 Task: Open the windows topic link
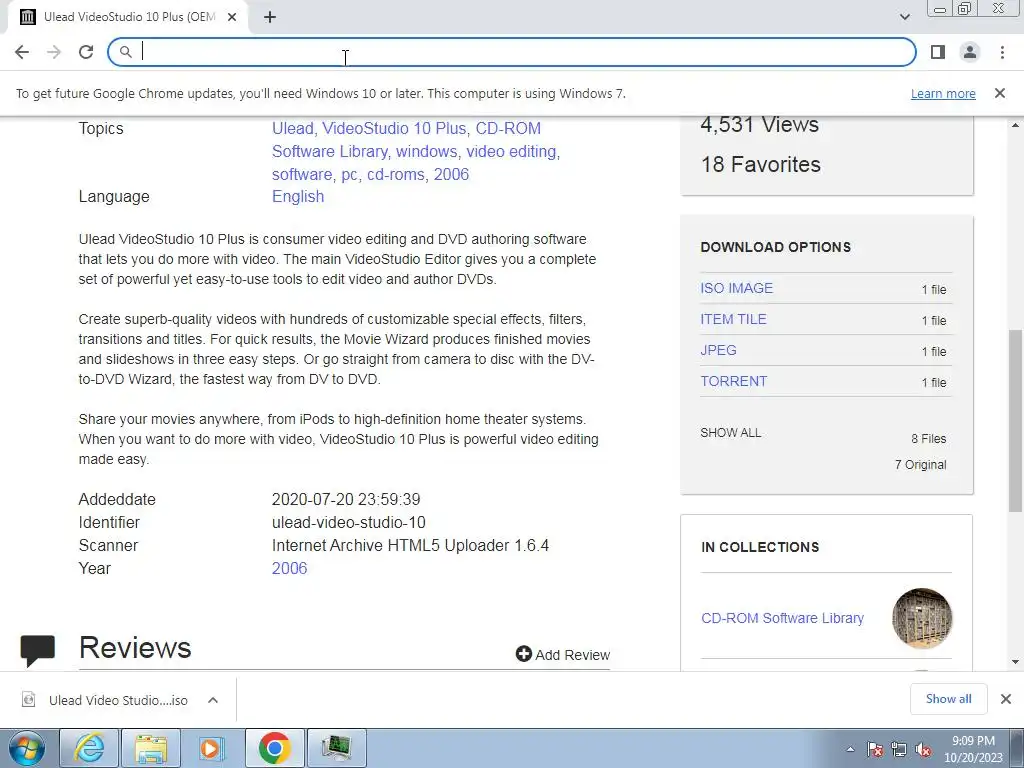coord(426,152)
